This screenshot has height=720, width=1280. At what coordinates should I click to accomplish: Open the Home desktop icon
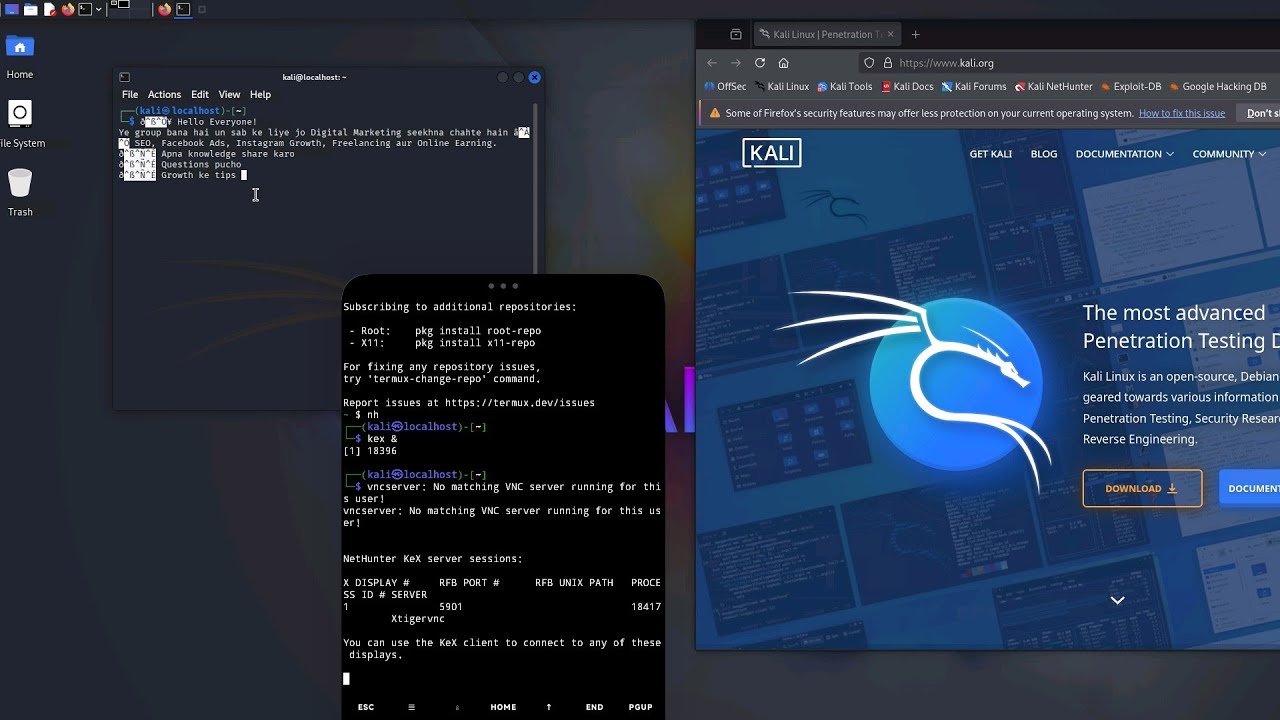[20, 56]
